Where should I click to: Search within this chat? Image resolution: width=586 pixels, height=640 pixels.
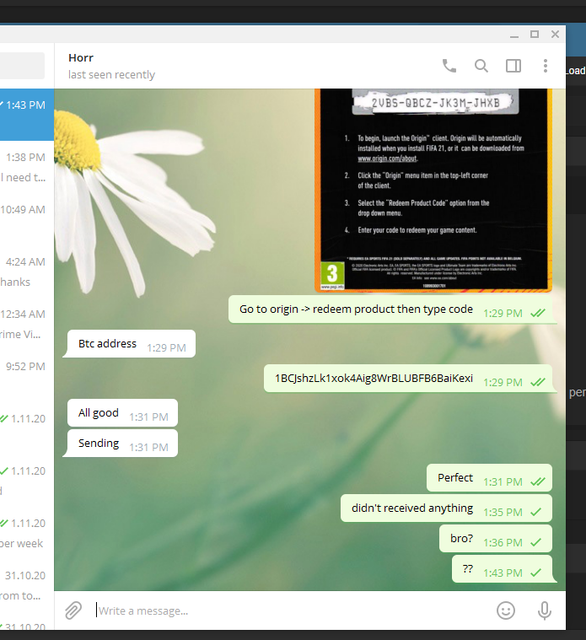(481, 66)
